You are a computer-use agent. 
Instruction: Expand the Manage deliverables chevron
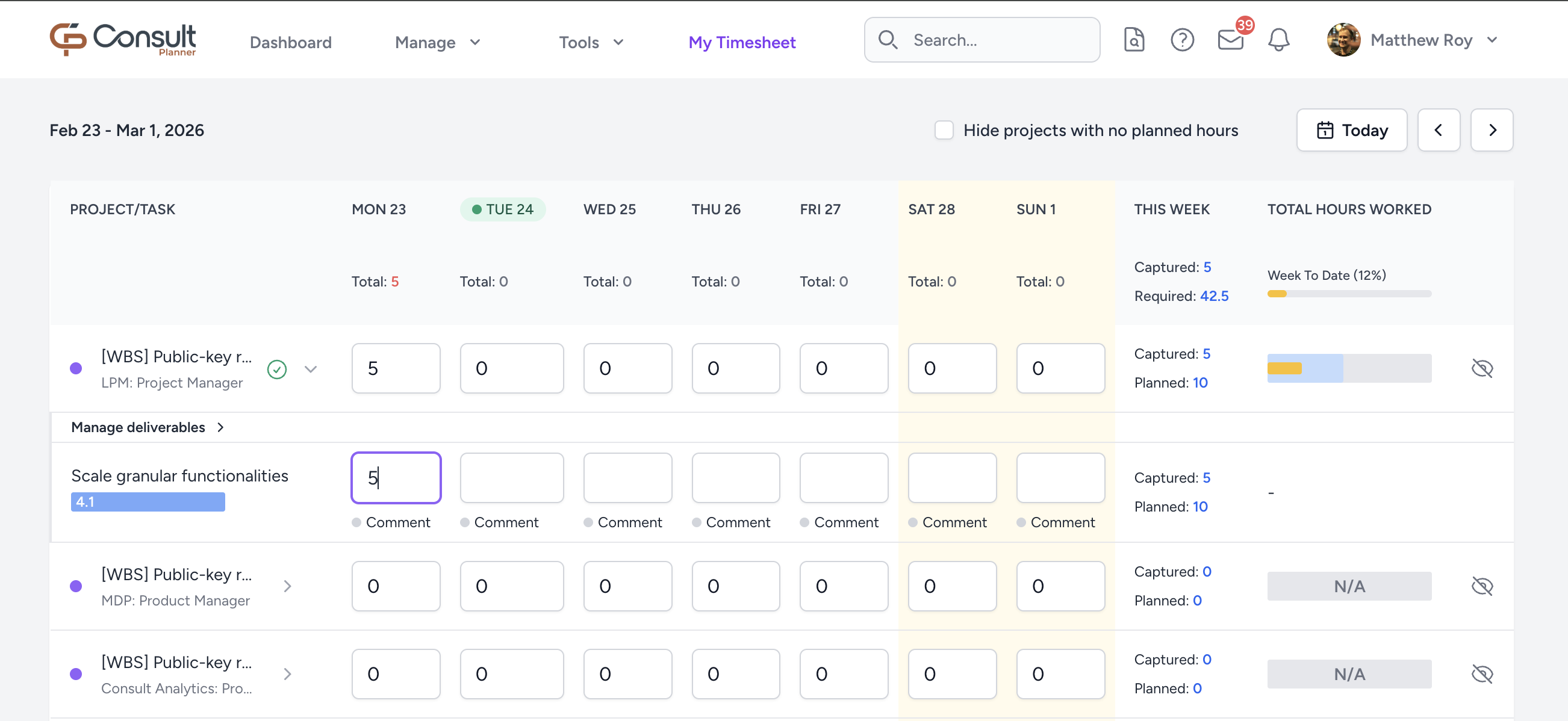pos(220,428)
